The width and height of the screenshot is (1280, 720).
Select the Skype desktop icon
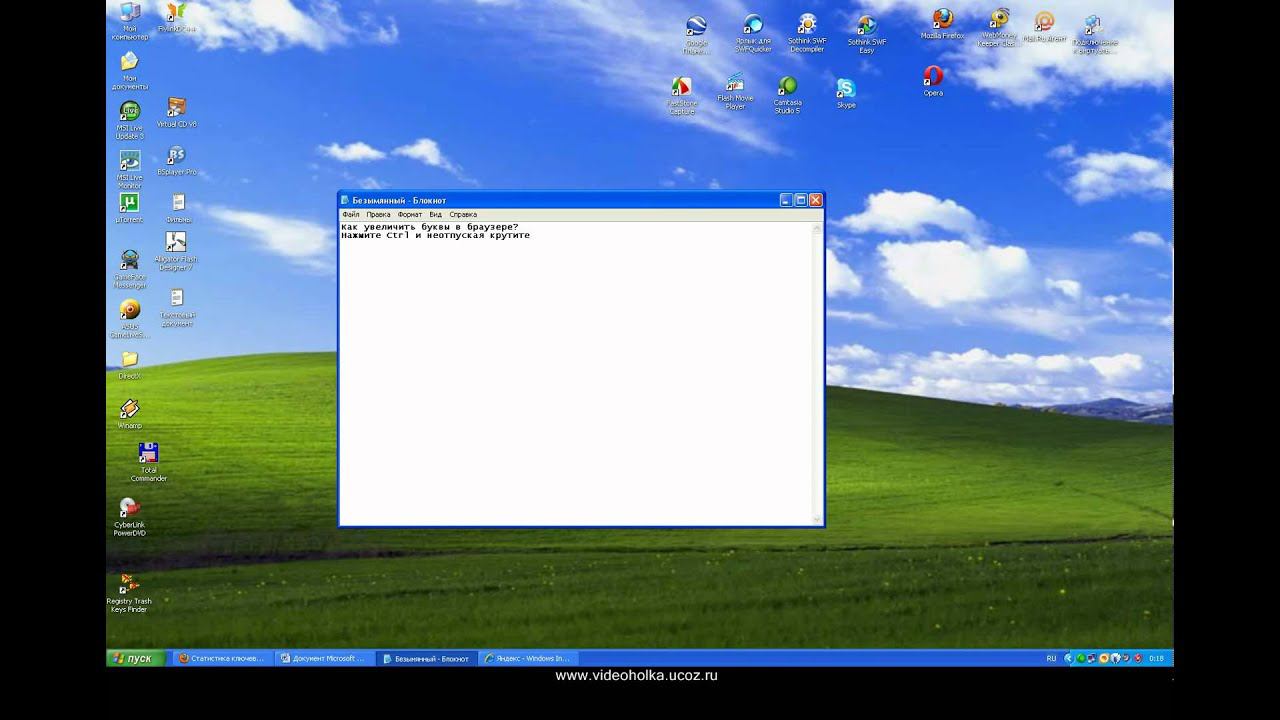[x=846, y=93]
